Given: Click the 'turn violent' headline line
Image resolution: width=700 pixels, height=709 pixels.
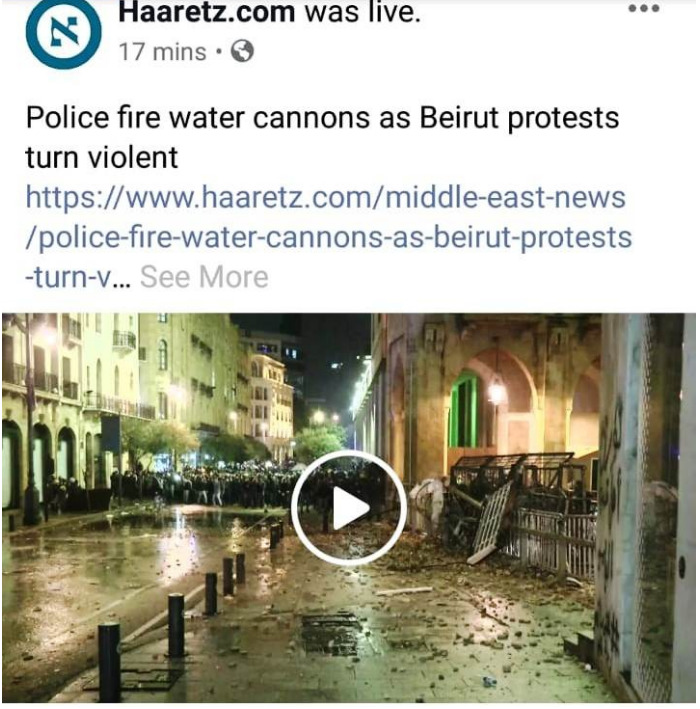Looking at the screenshot, I should coord(102,157).
